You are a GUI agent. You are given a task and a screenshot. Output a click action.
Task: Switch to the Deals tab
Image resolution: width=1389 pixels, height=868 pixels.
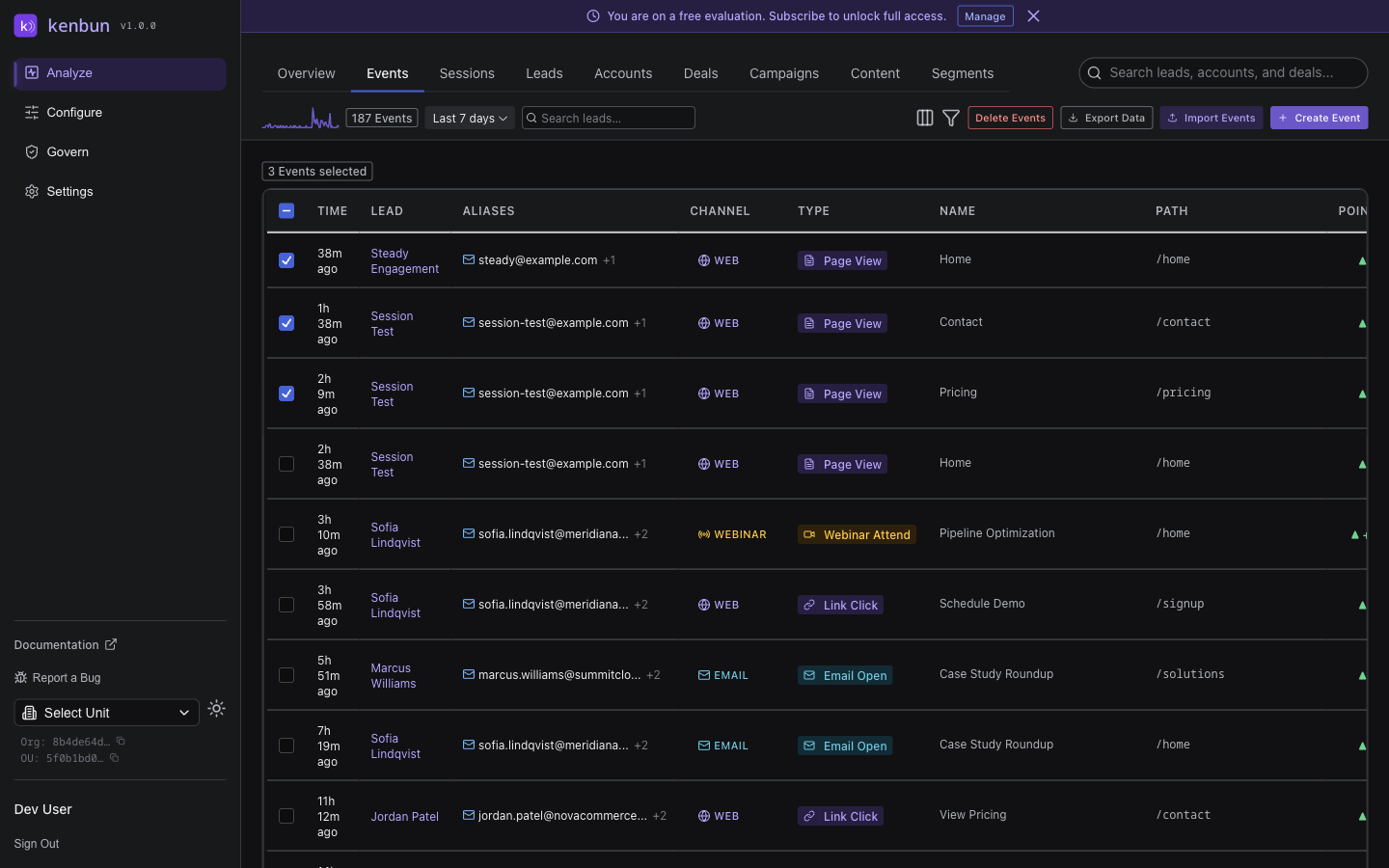click(x=700, y=73)
